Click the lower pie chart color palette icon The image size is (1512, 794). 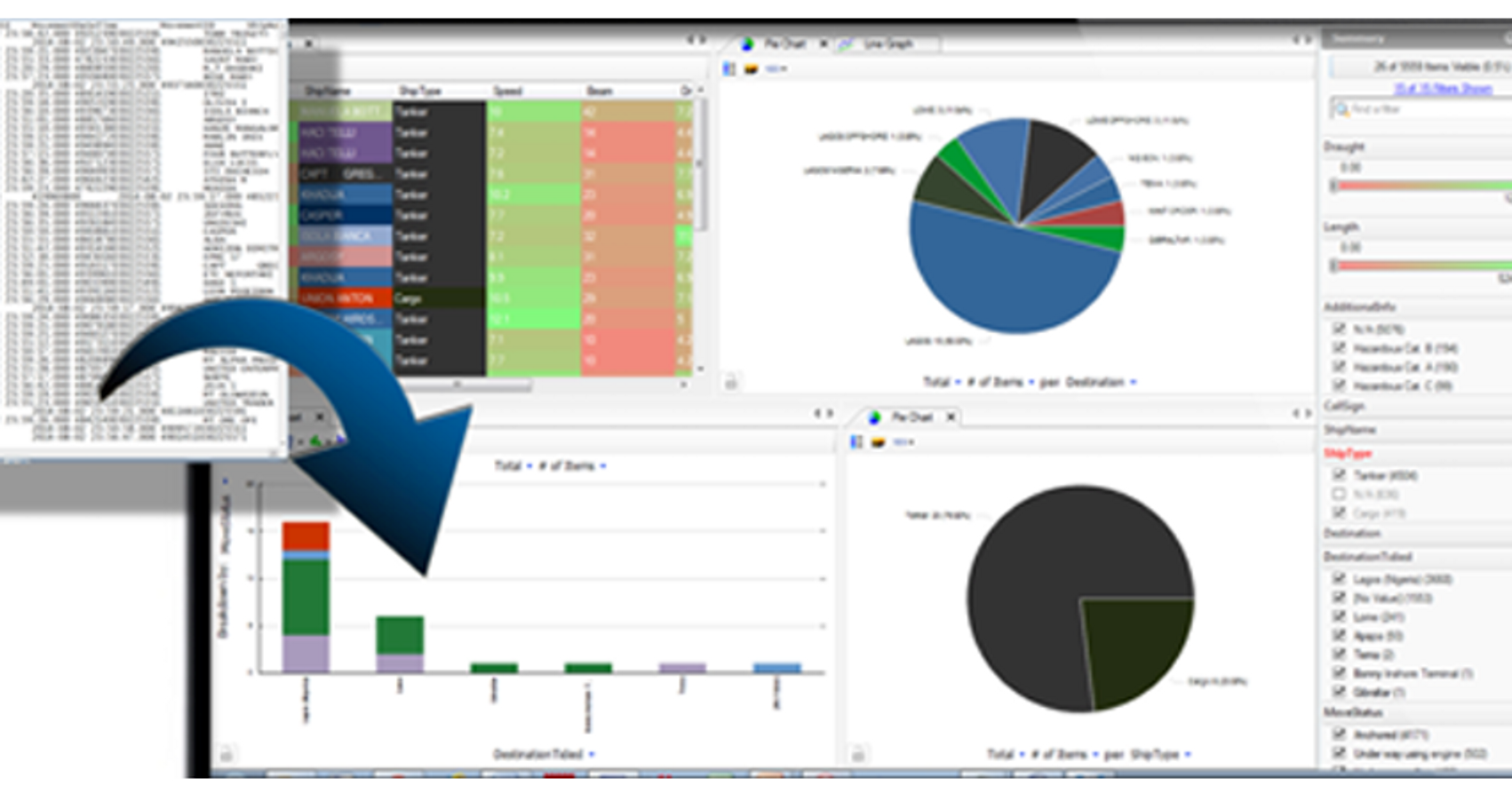pyautogui.click(x=878, y=442)
